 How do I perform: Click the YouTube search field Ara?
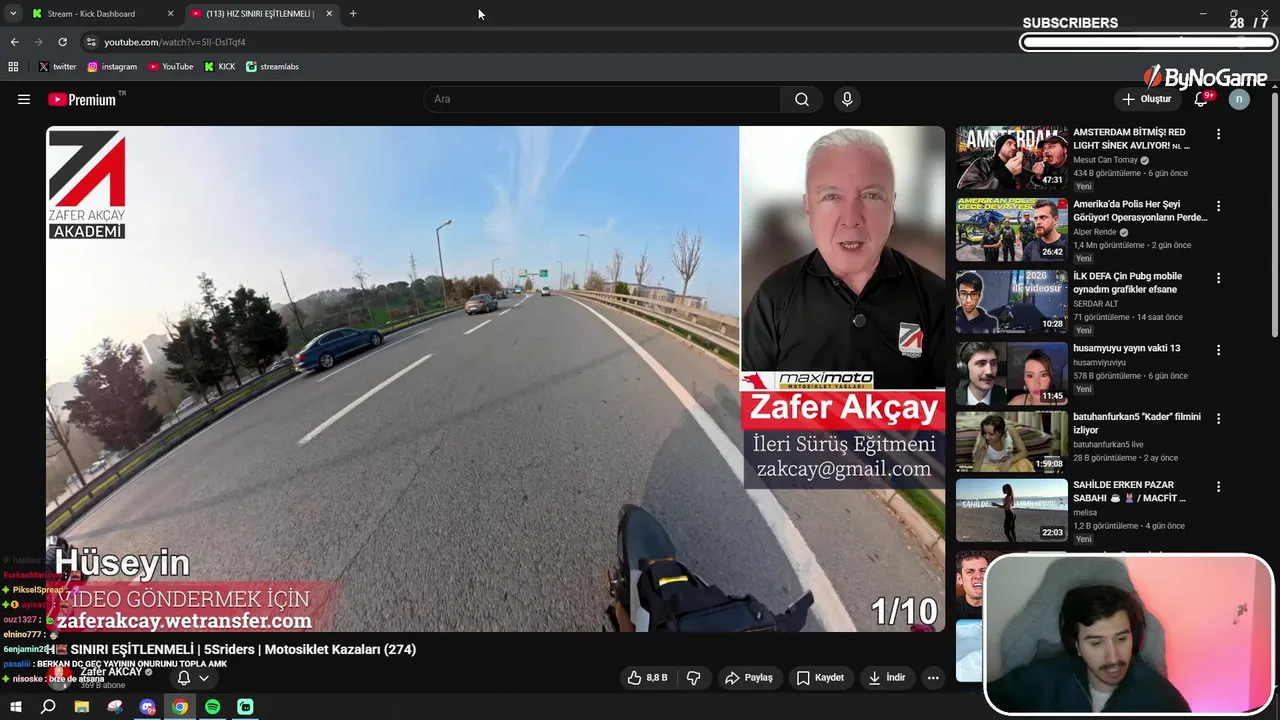[603, 99]
